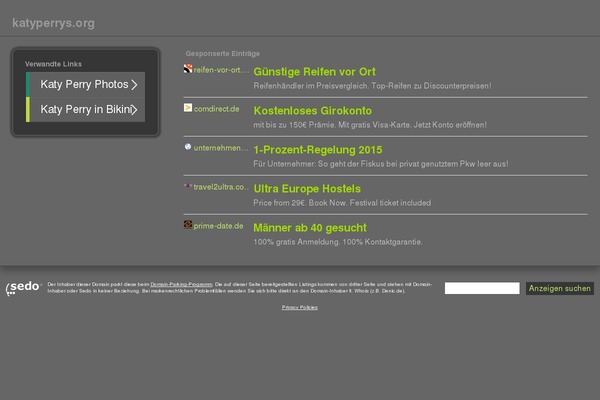Open the Privacy Policies link
Image resolution: width=600 pixels, height=400 pixels.
(300, 307)
